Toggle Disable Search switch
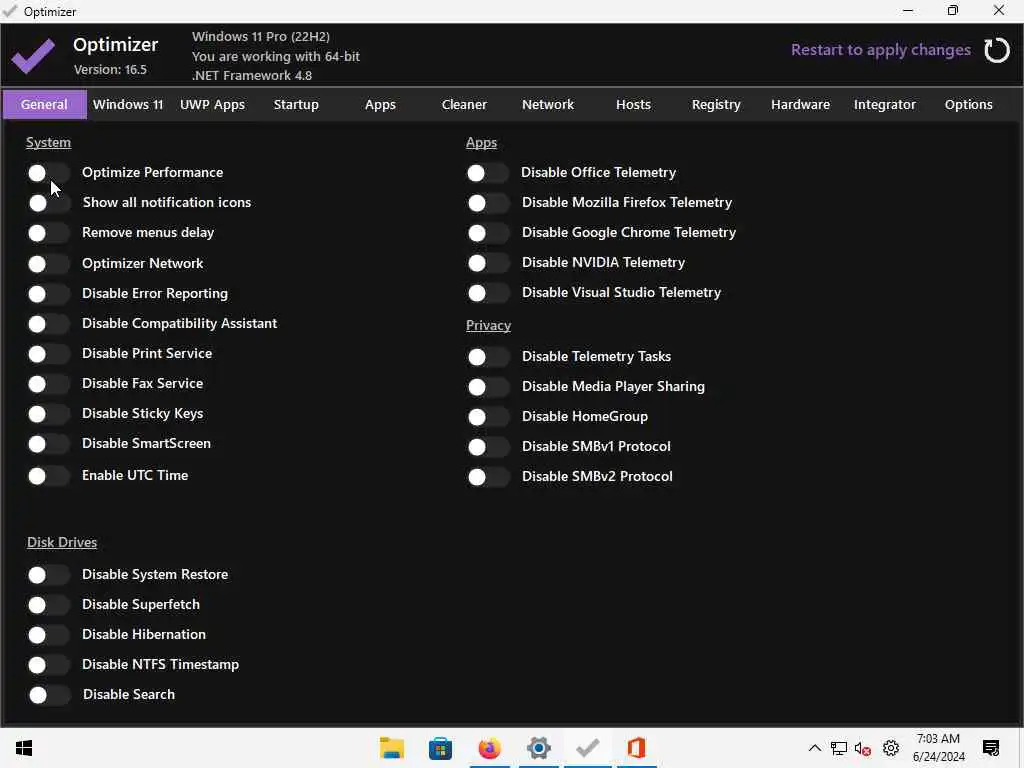Image resolution: width=1024 pixels, height=768 pixels. pyautogui.click(x=48, y=695)
